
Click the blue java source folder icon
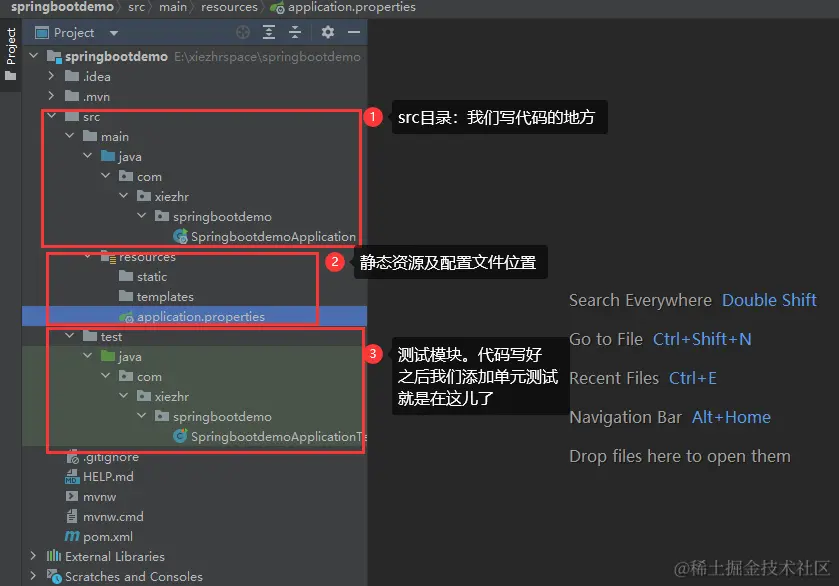[x=108, y=156]
